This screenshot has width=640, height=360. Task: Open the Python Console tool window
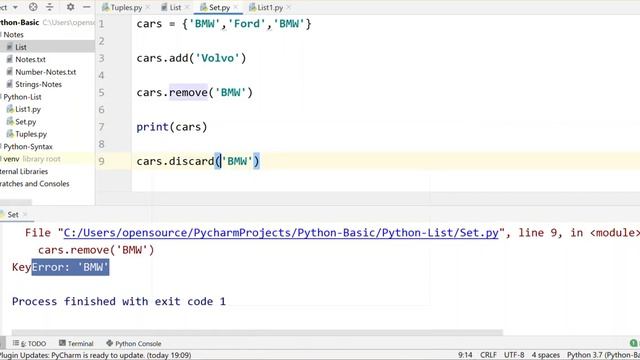click(134, 344)
